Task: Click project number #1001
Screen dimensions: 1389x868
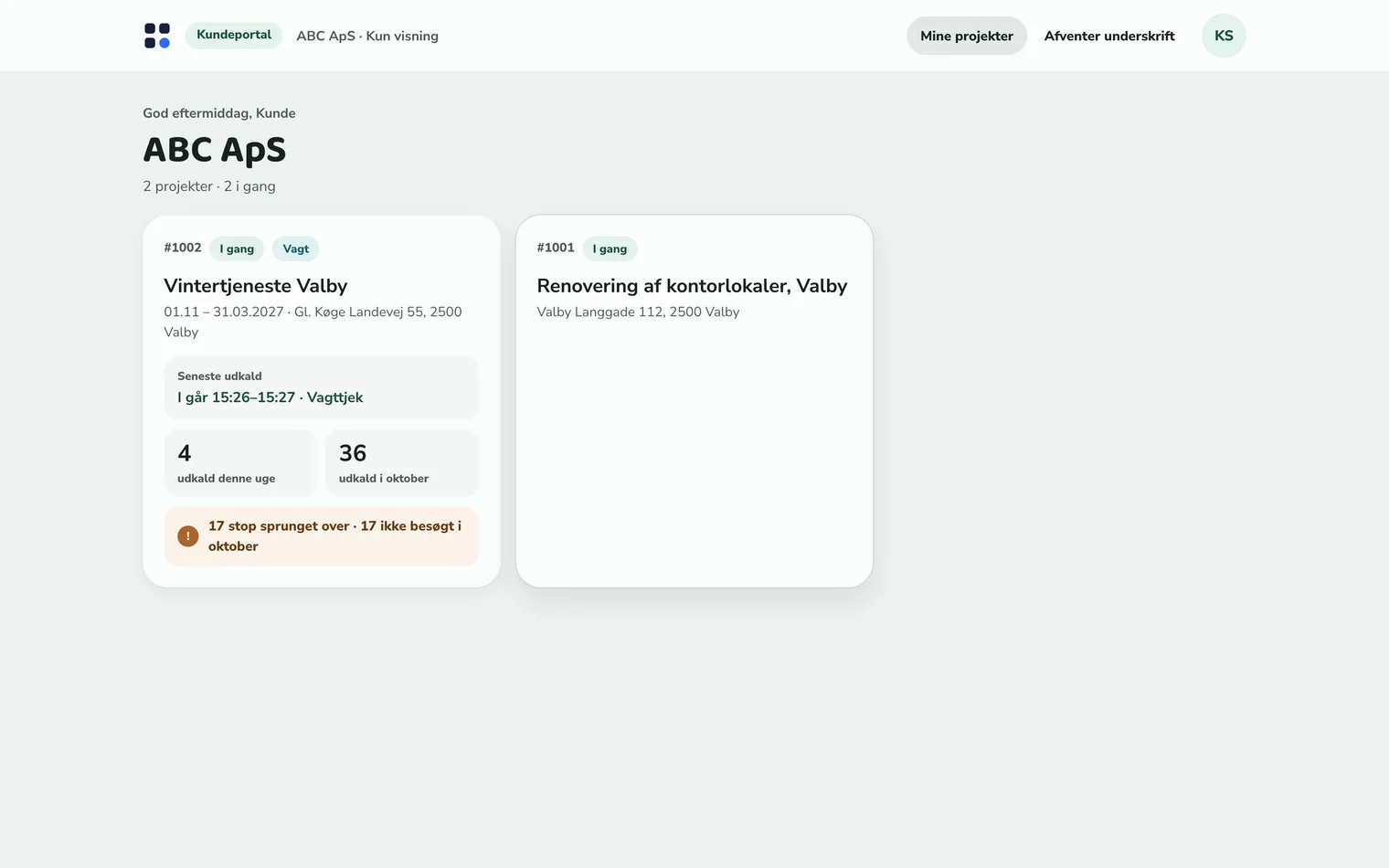Action: [556, 248]
